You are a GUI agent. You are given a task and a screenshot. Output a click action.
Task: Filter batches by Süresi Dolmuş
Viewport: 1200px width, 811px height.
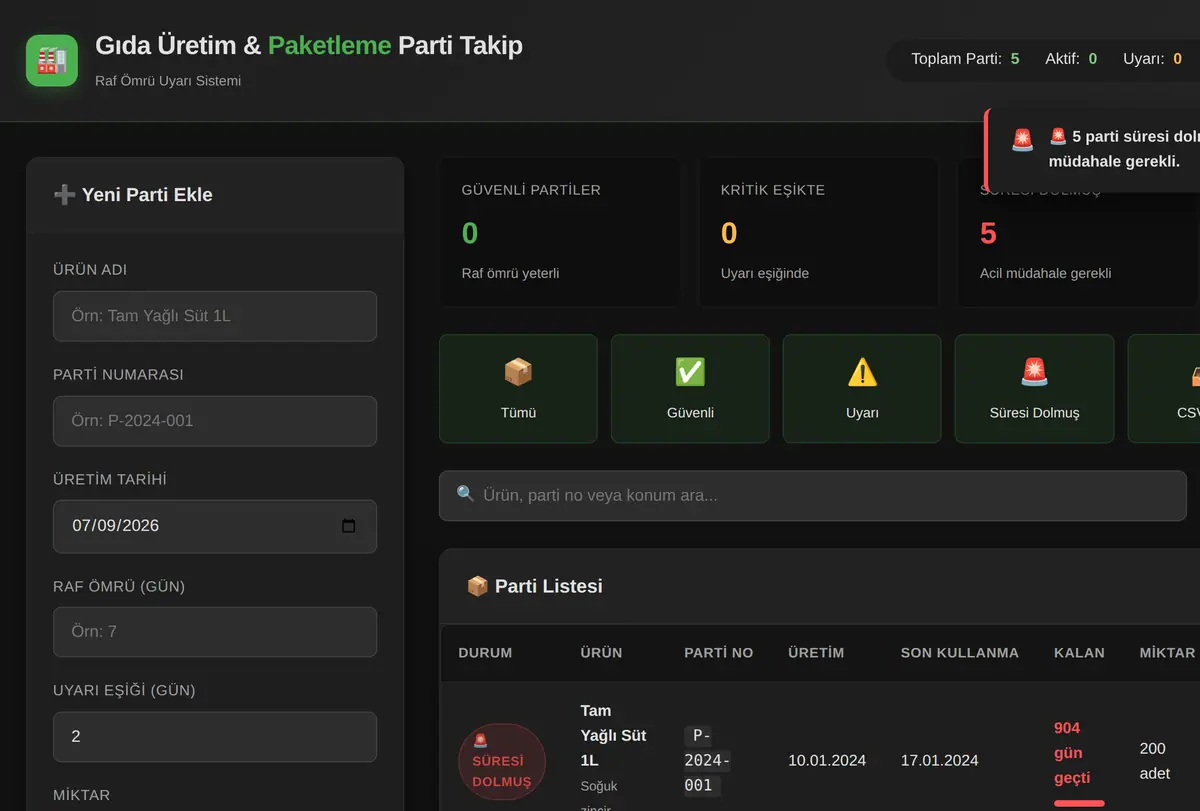1034,388
